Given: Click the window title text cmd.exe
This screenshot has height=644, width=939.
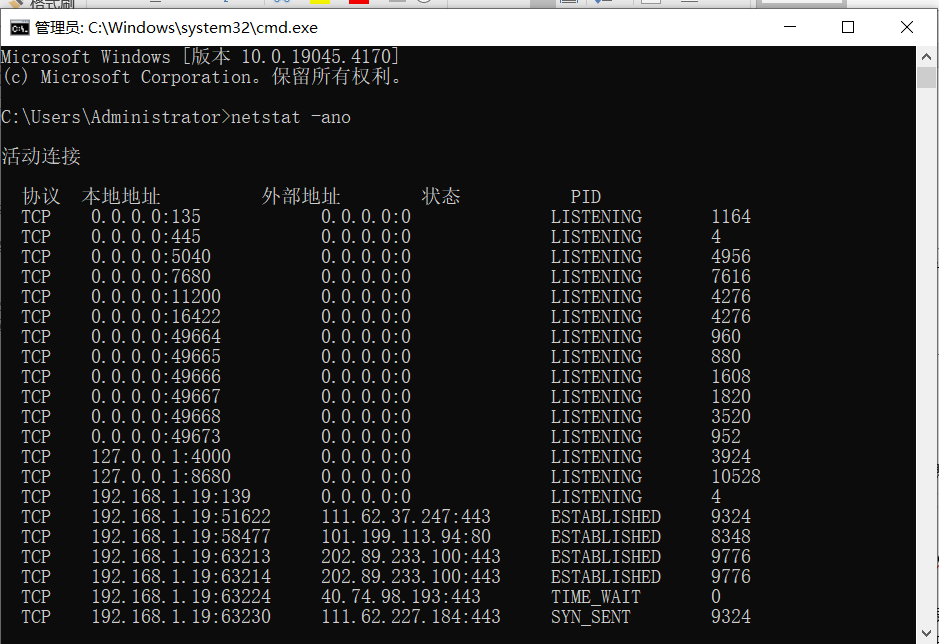Looking at the screenshot, I should pos(176,28).
